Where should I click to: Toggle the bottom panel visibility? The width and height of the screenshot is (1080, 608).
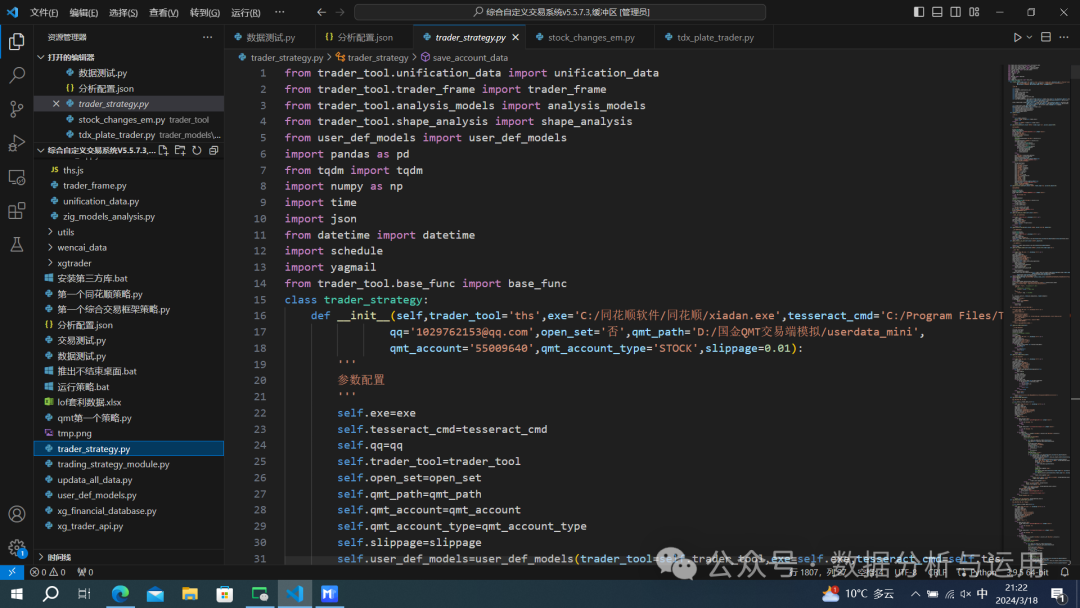point(937,12)
